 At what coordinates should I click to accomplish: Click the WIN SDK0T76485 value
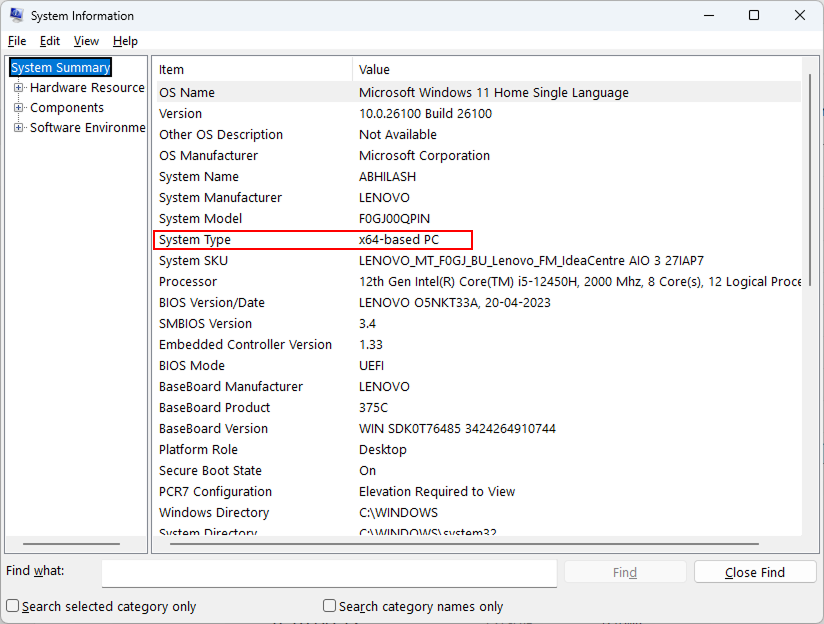[457, 429]
